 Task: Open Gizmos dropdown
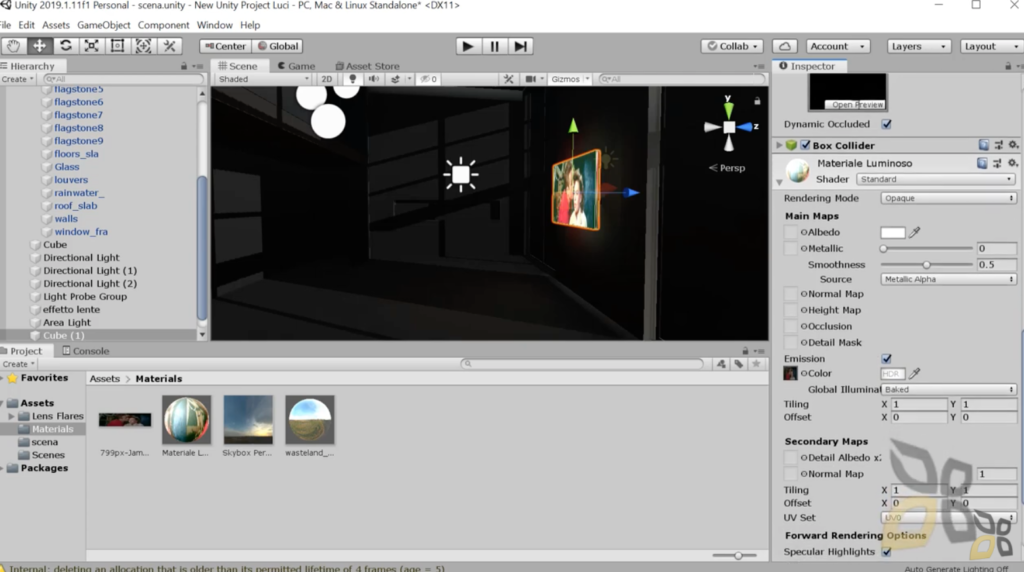point(570,79)
